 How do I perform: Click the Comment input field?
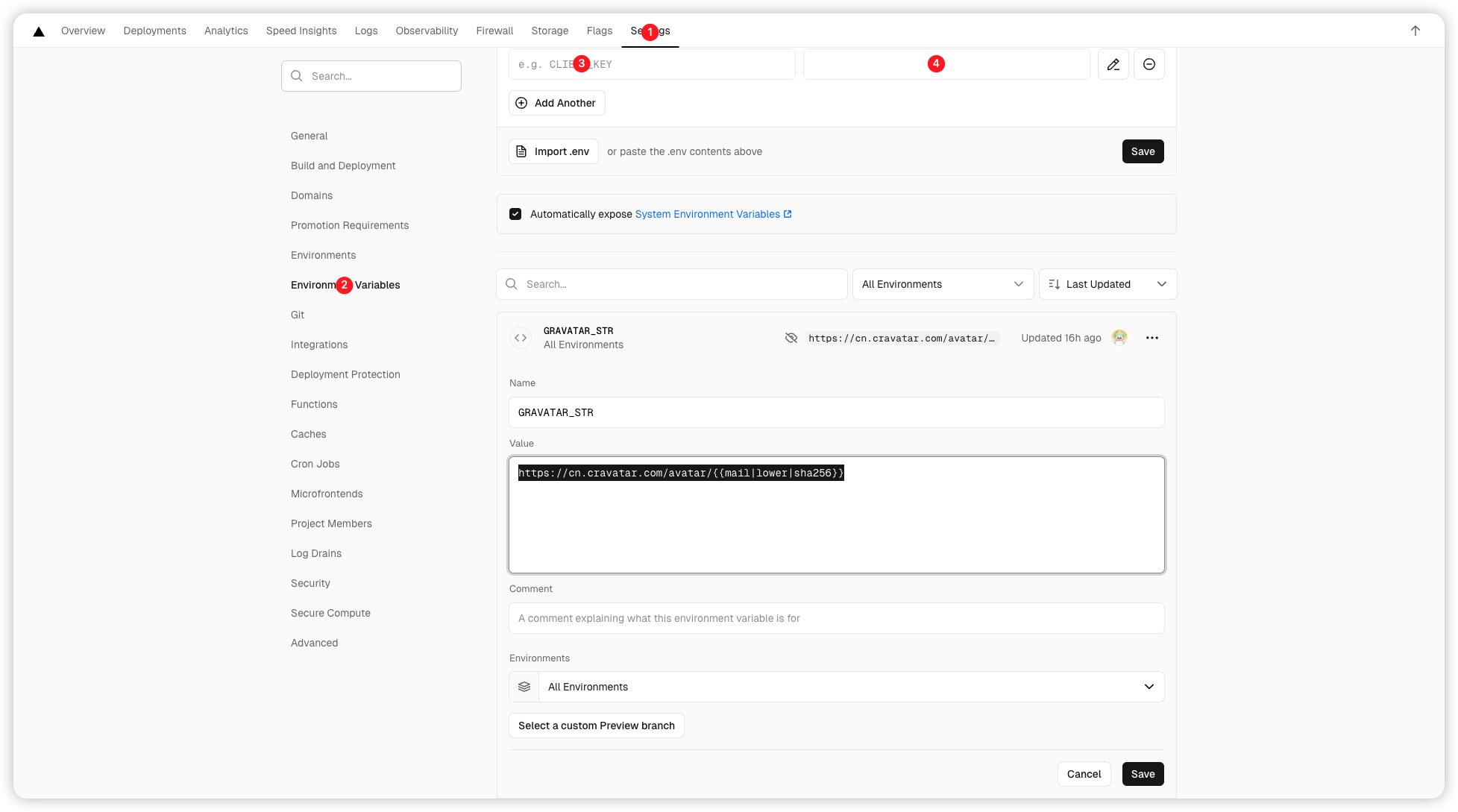point(836,618)
